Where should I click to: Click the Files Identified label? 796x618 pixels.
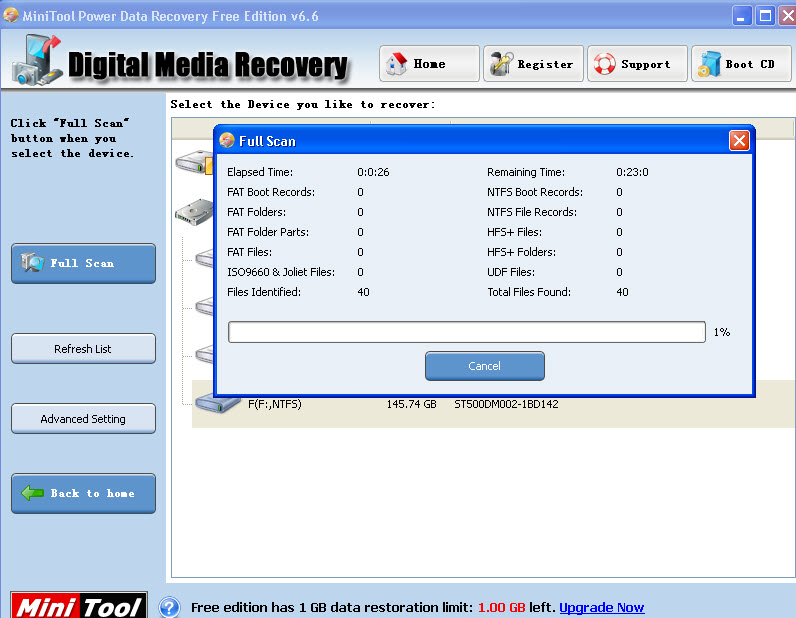(x=264, y=292)
